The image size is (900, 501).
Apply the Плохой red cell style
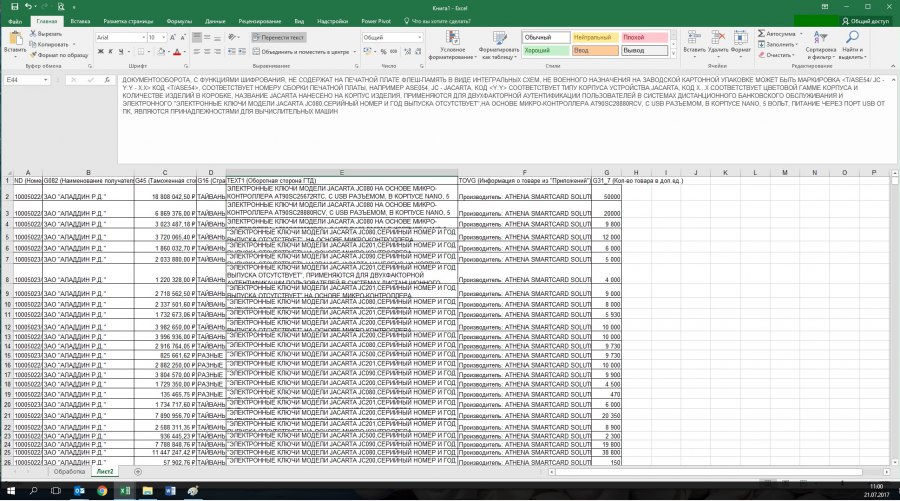[644, 37]
